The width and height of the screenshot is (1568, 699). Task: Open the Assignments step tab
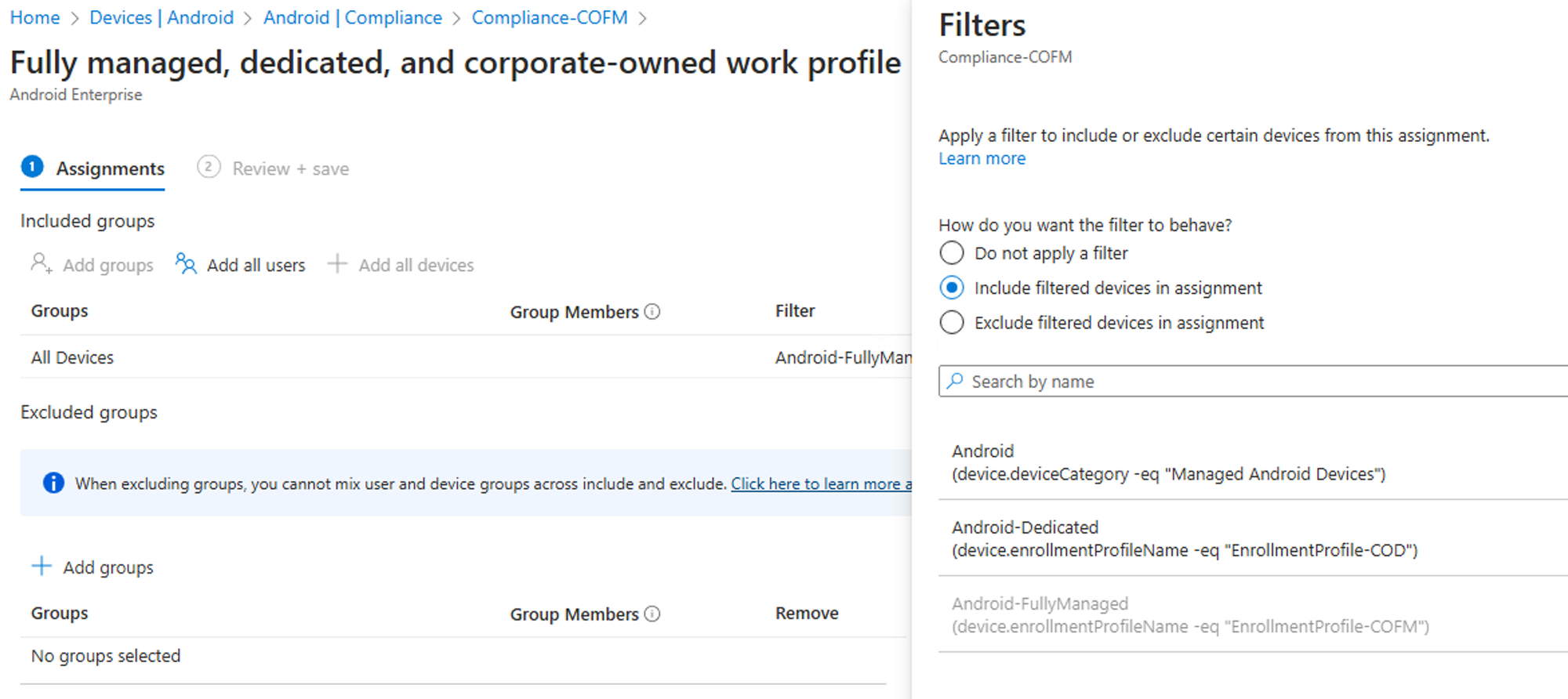110,168
